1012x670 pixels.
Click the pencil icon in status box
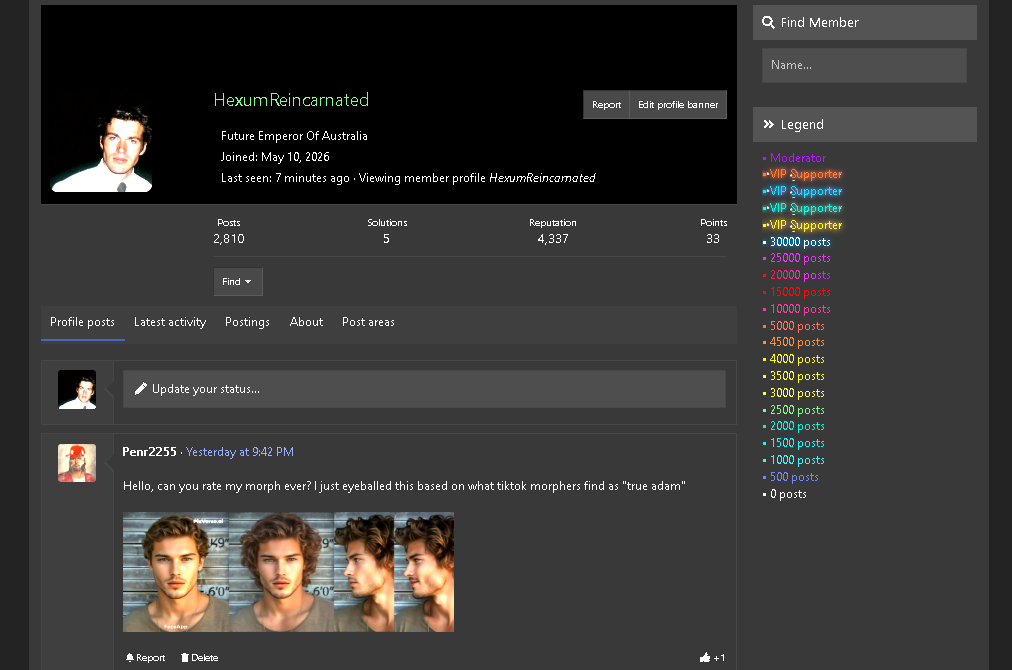[x=141, y=389]
